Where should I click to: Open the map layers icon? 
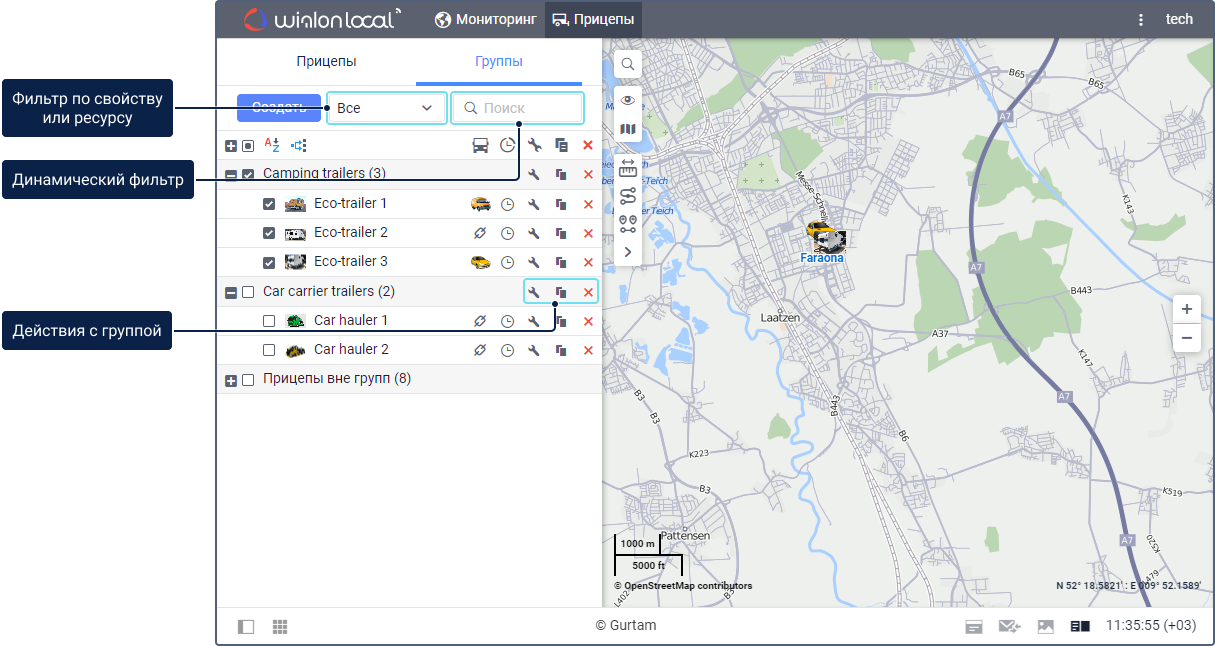pyautogui.click(x=628, y=129)
